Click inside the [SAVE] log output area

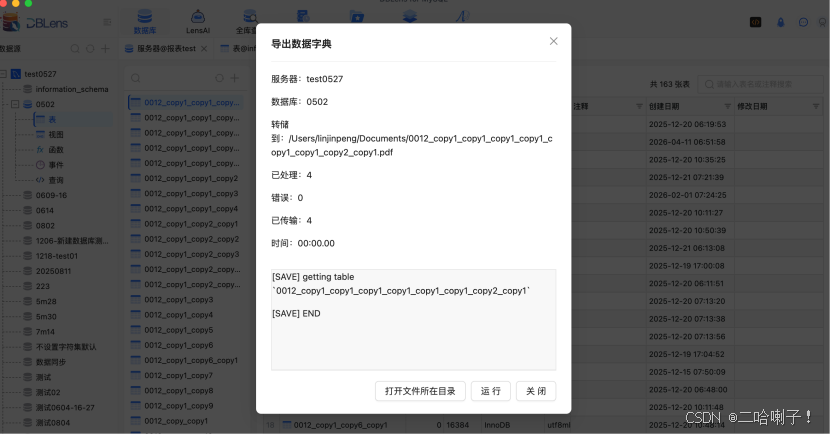[x=413, y=320]
